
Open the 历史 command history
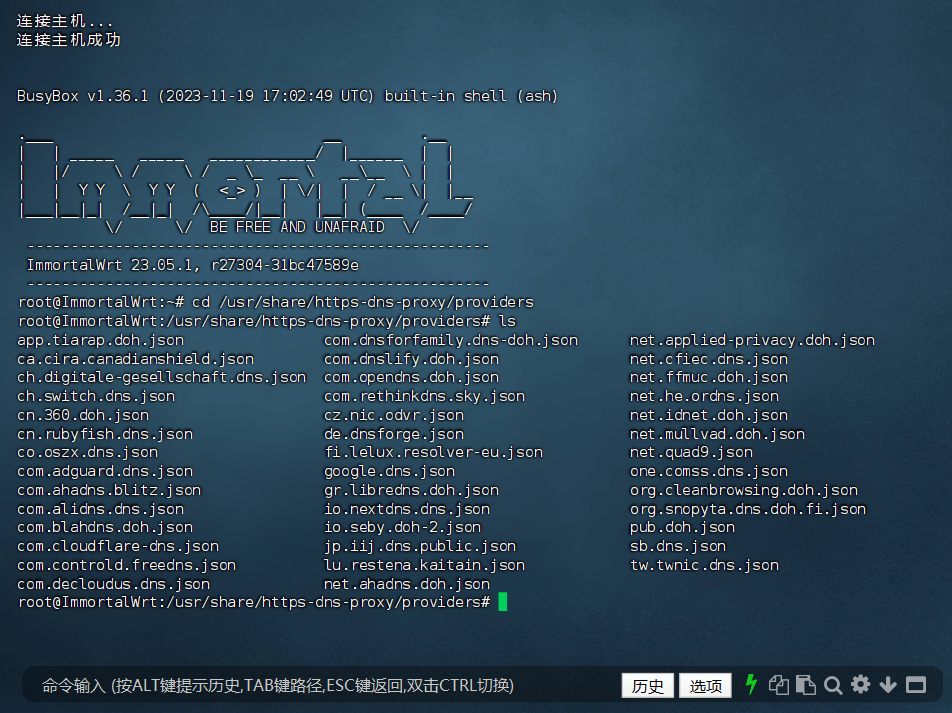[x=647, y=686]
